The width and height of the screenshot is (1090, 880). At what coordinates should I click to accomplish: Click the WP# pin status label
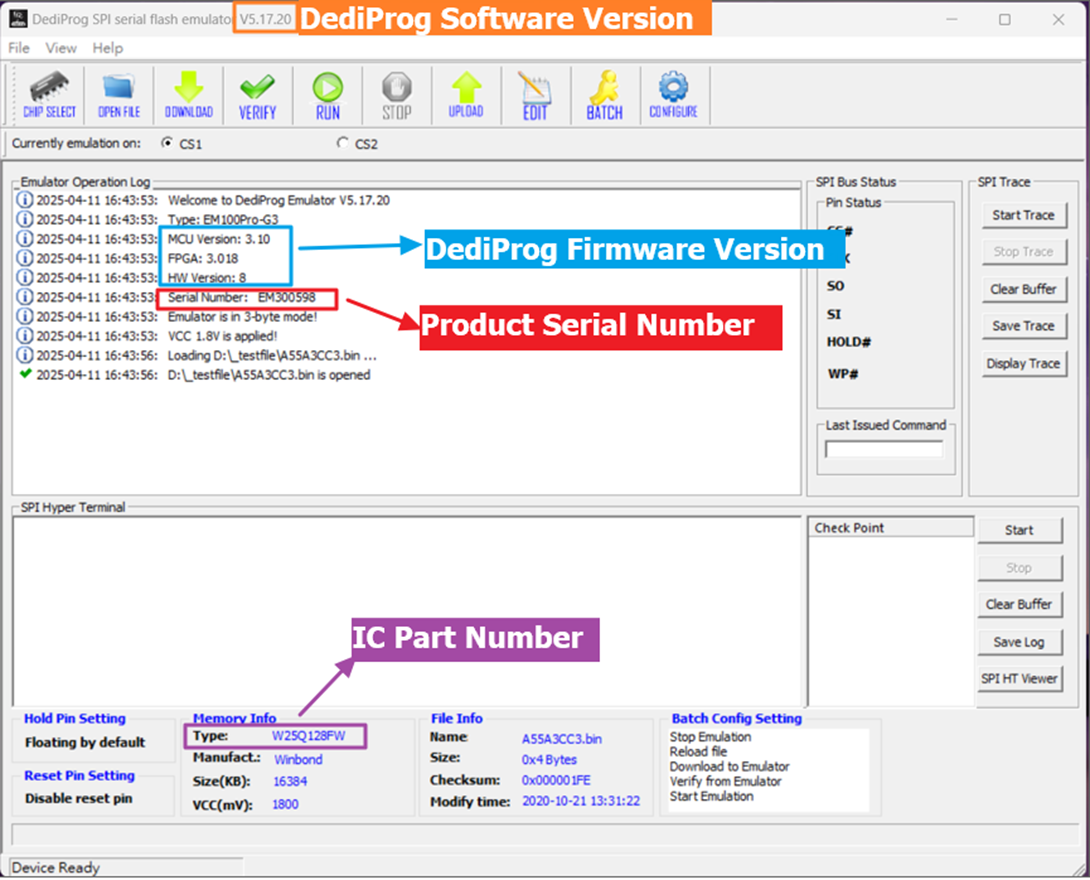tap(843, 374)
